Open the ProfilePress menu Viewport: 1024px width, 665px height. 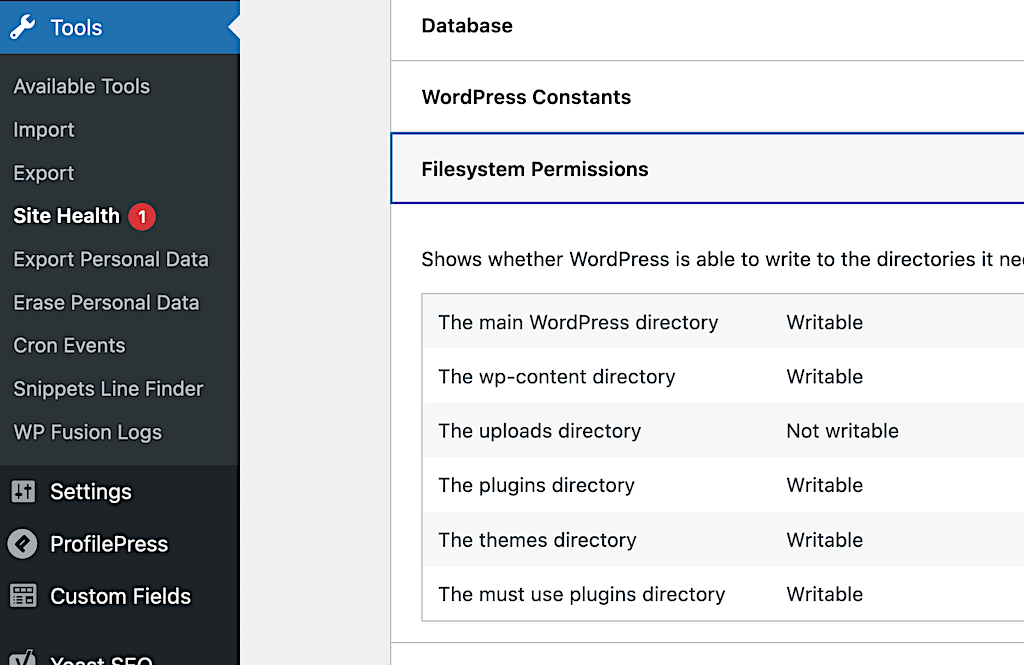point(120,543)
